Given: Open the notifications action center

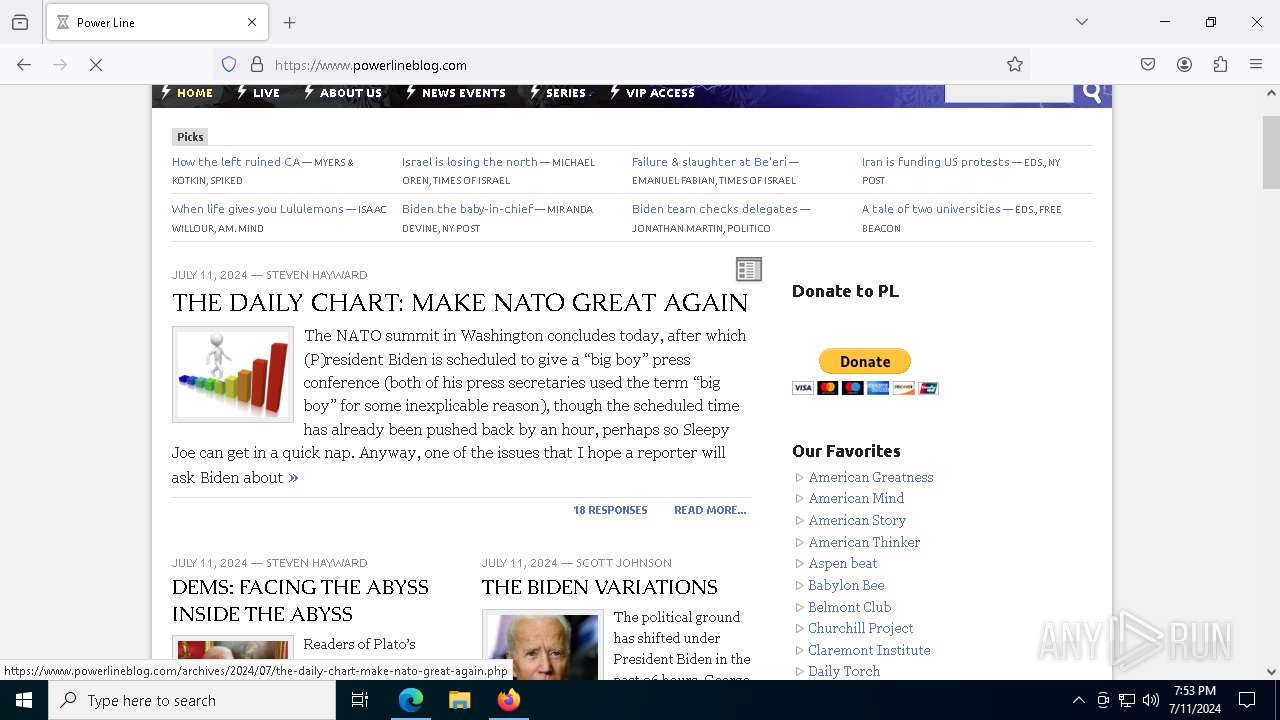Looking at the screenshot, I should (x=1247, y=700).
